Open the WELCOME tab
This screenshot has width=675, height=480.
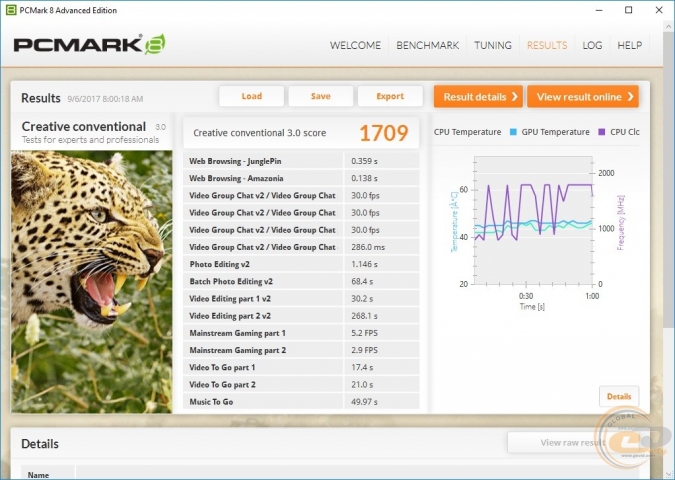click(355, 45)
